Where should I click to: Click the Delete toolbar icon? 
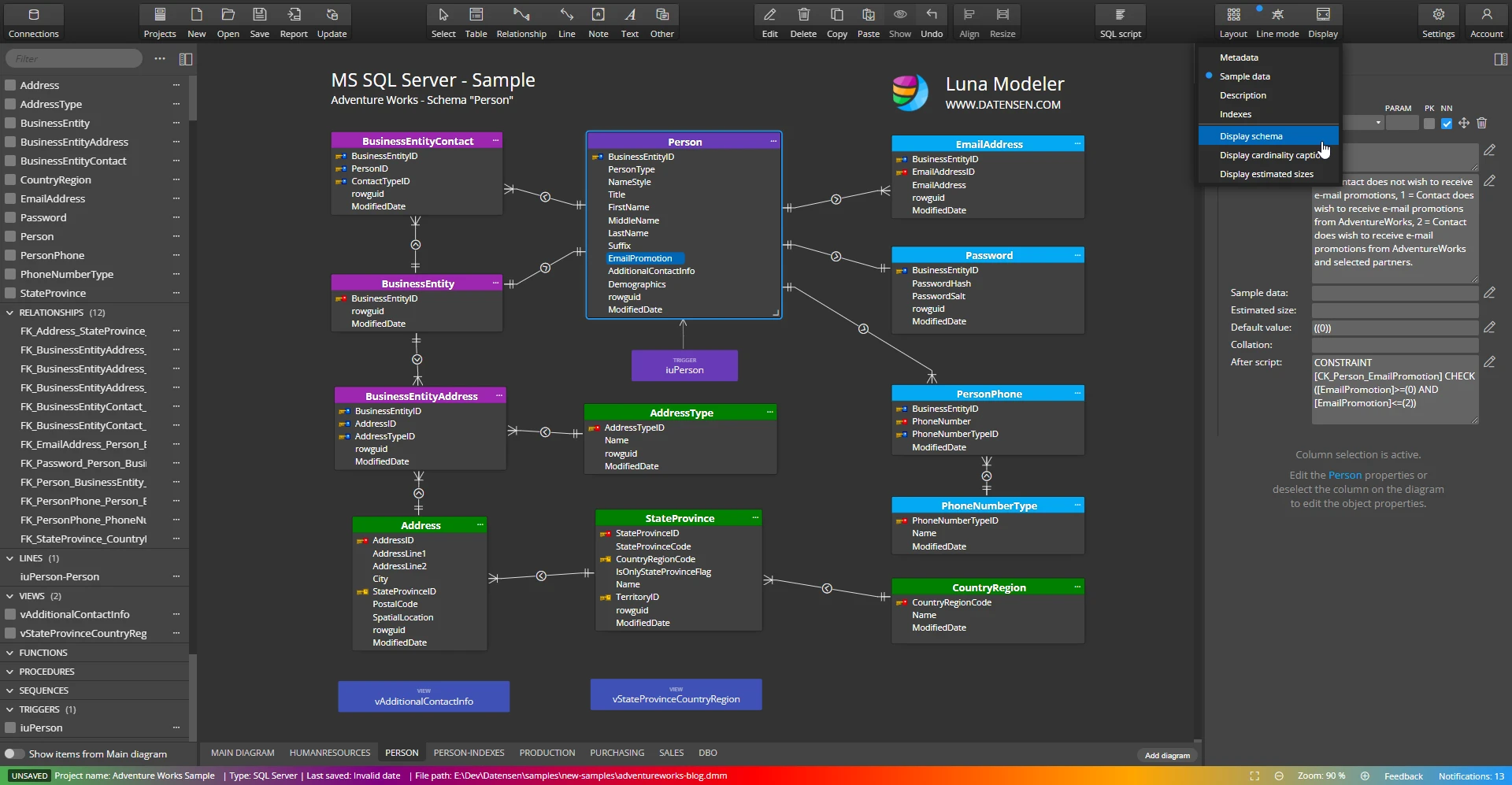803,22
